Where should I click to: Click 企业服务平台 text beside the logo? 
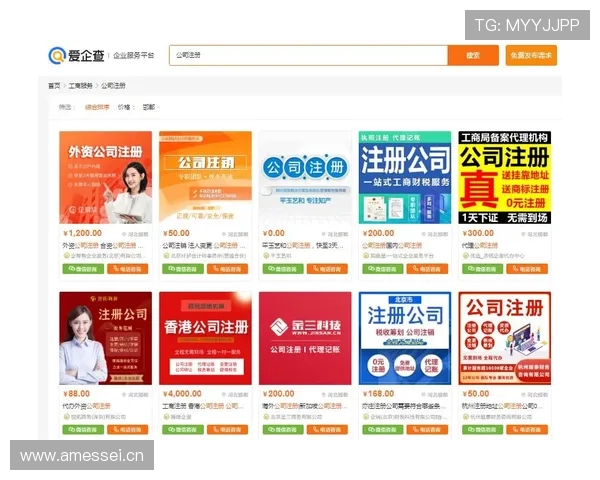tap(134, 56)
